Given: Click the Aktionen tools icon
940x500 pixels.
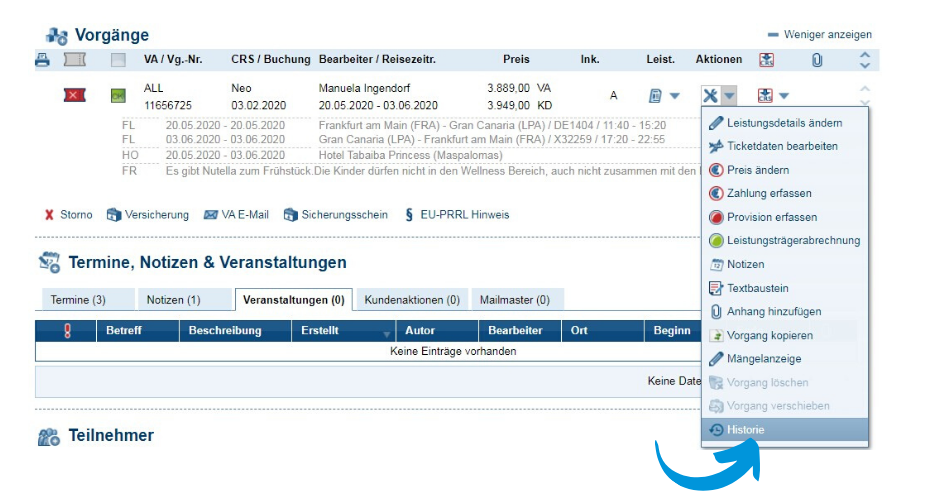Looking at the screenshot, I should coord(710,96).
